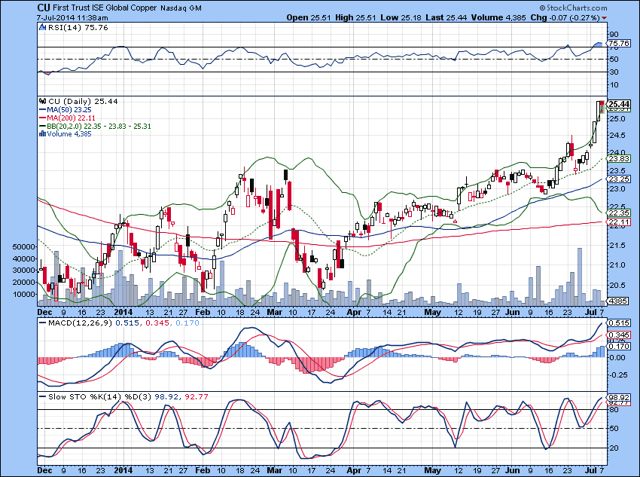640x477 pixels.
Task: Click the 'Feb' label on the bottom date axis
Action: point(202,470)
